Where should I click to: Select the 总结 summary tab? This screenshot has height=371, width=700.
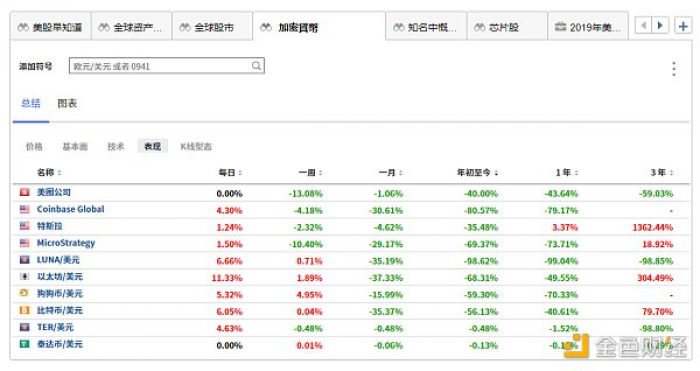point(31,104)
